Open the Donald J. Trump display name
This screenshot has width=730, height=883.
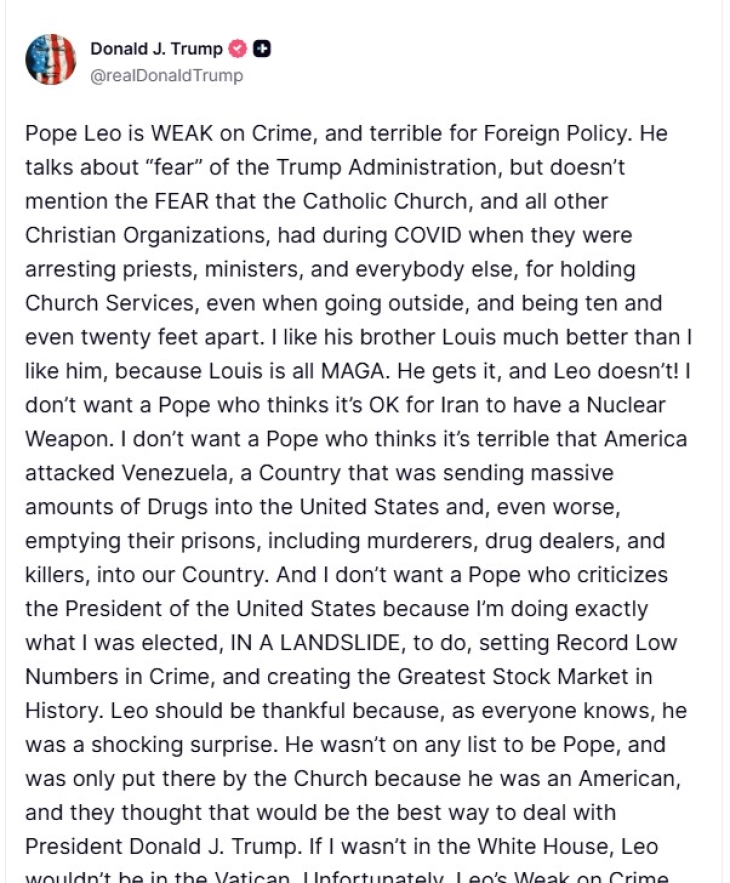click(156, 49)
